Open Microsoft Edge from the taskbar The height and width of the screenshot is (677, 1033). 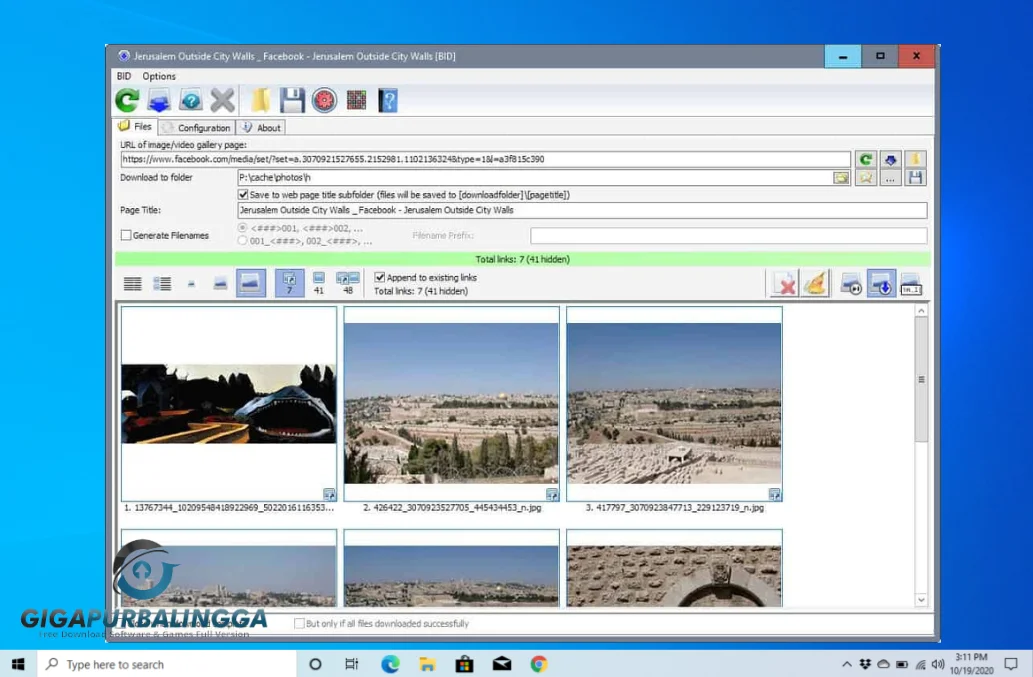tap(390, 664)
